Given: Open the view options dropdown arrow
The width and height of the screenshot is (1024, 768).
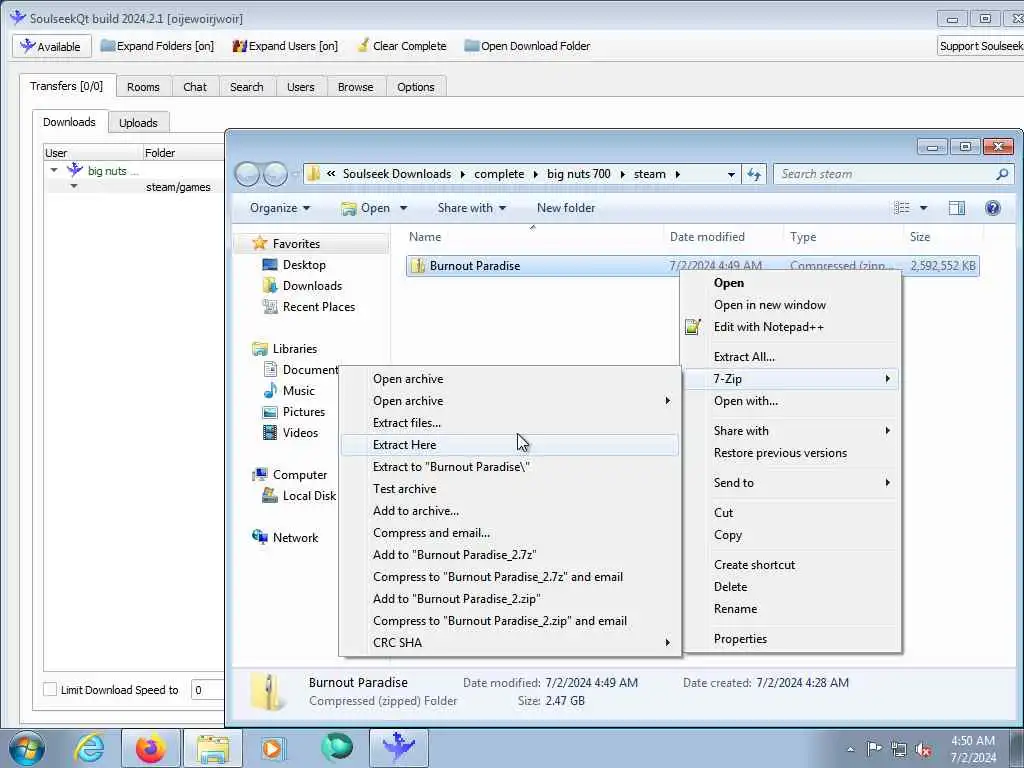Looking at the screenshot, I should [923, 208].
